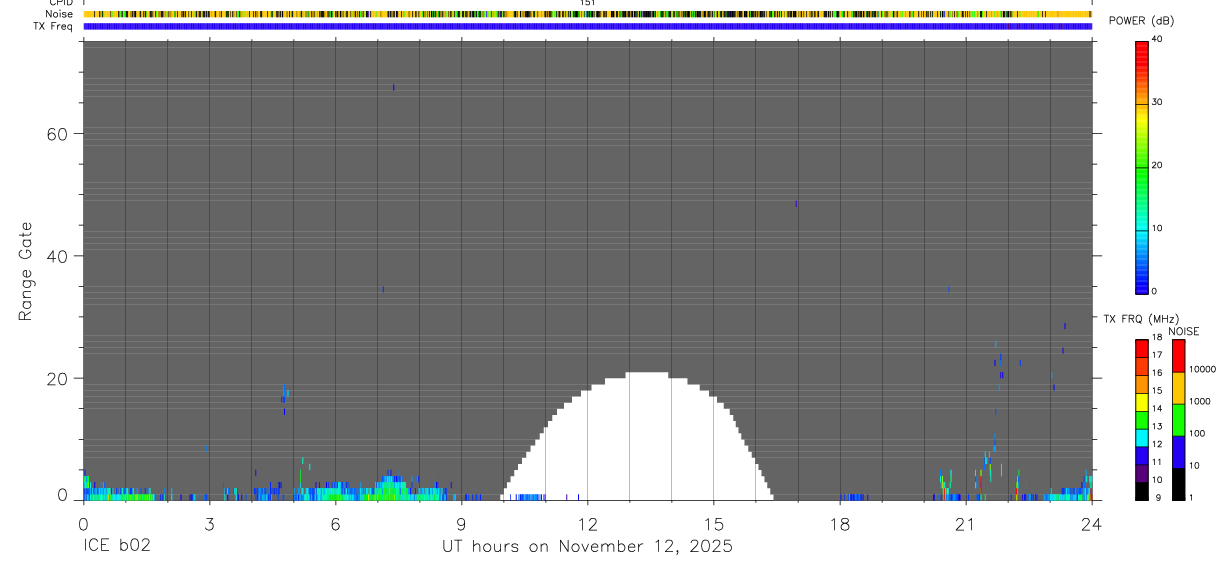Click the 24 hour tick on time axis
The height and width of the screenshot is (567, 1228).
pos(1091,523)
